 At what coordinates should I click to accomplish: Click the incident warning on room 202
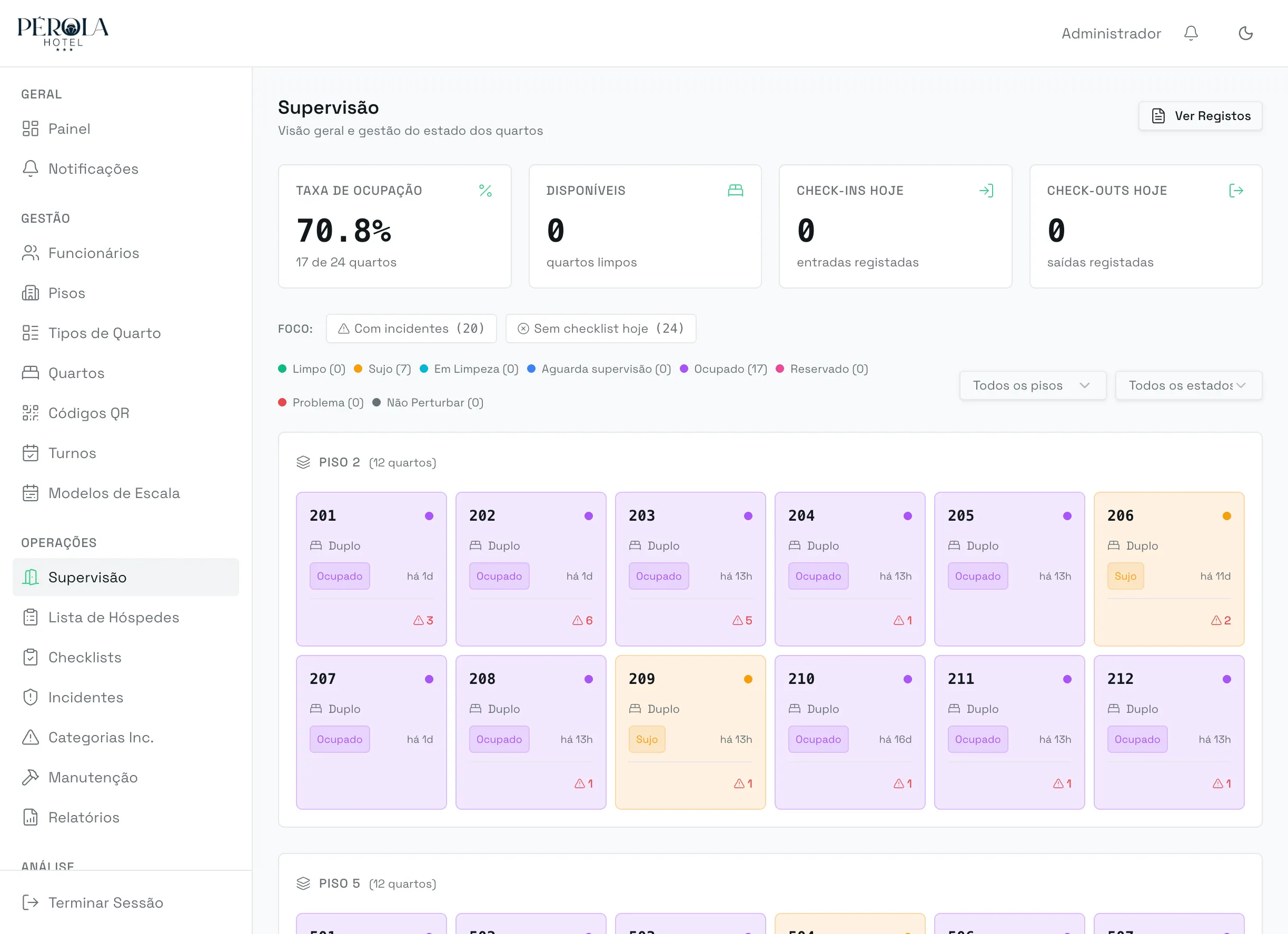coord(583,621)
